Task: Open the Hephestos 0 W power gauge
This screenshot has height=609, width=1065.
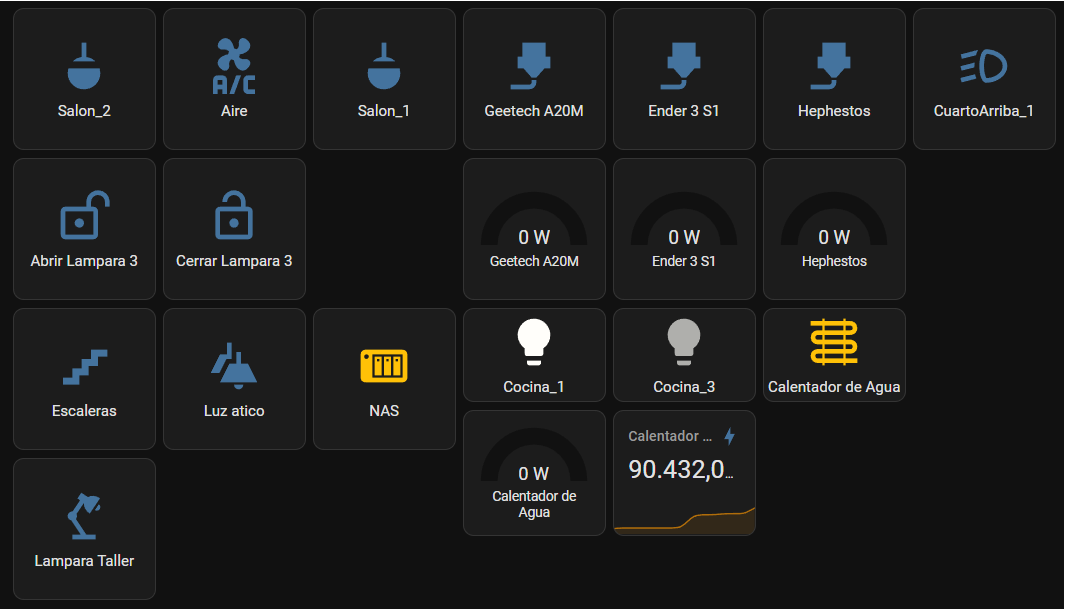Action: pyautogui.click(x=834, y=221)
